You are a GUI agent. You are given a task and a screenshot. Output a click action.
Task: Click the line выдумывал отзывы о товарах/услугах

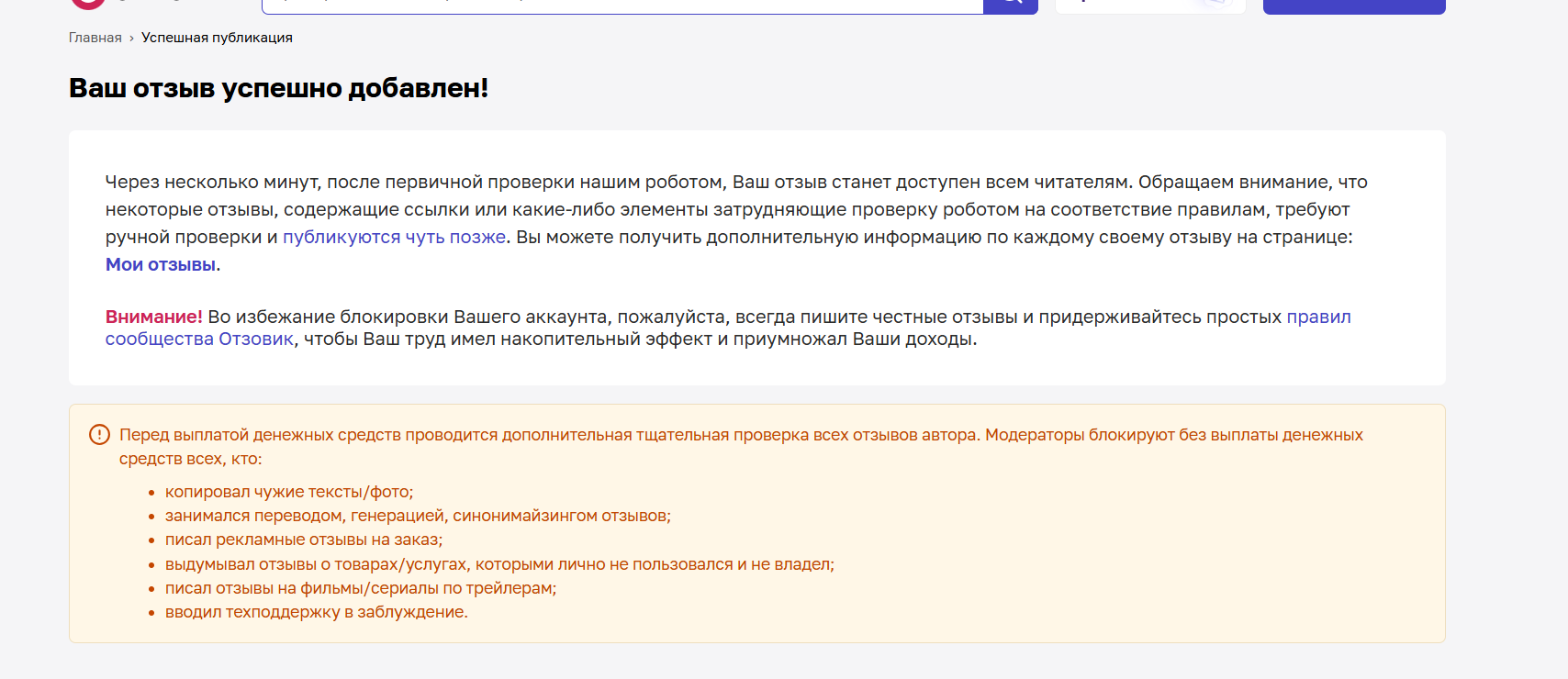pyautogui.click(x=499, y=564)
